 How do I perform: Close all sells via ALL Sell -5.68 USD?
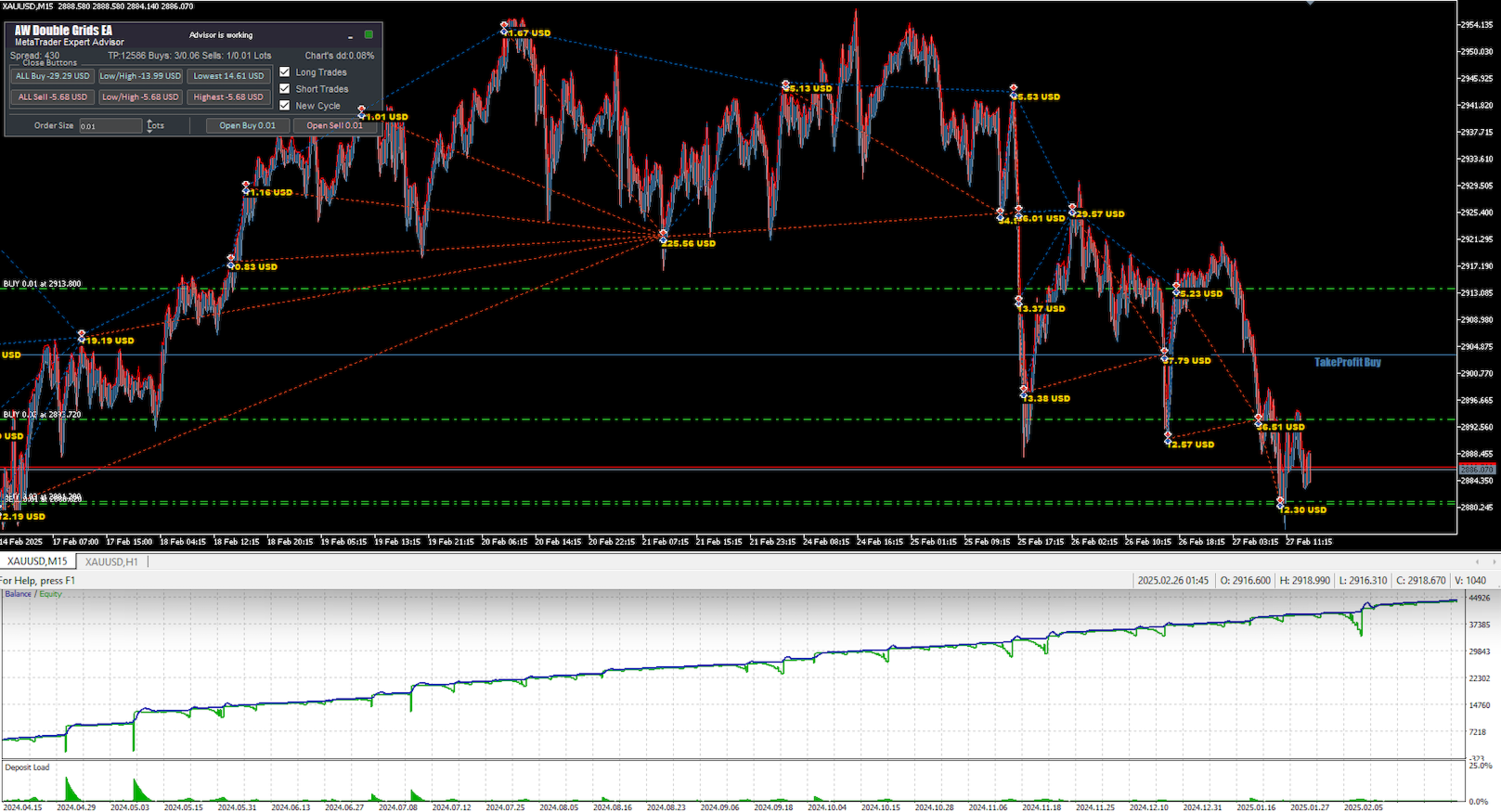[x=52, y=97]
